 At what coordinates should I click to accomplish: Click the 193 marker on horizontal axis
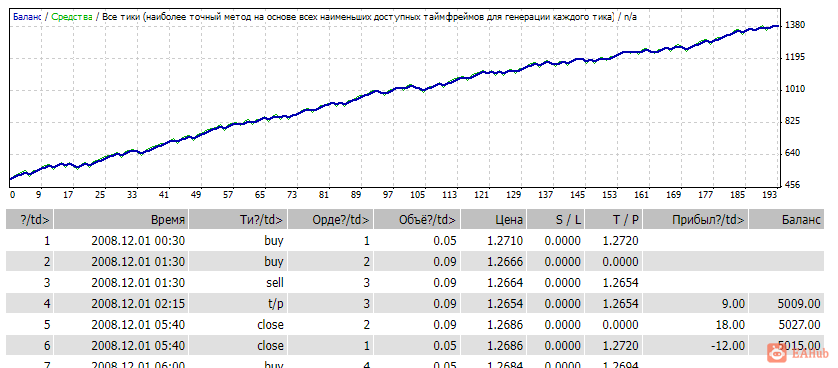click(x=769, y=195)
